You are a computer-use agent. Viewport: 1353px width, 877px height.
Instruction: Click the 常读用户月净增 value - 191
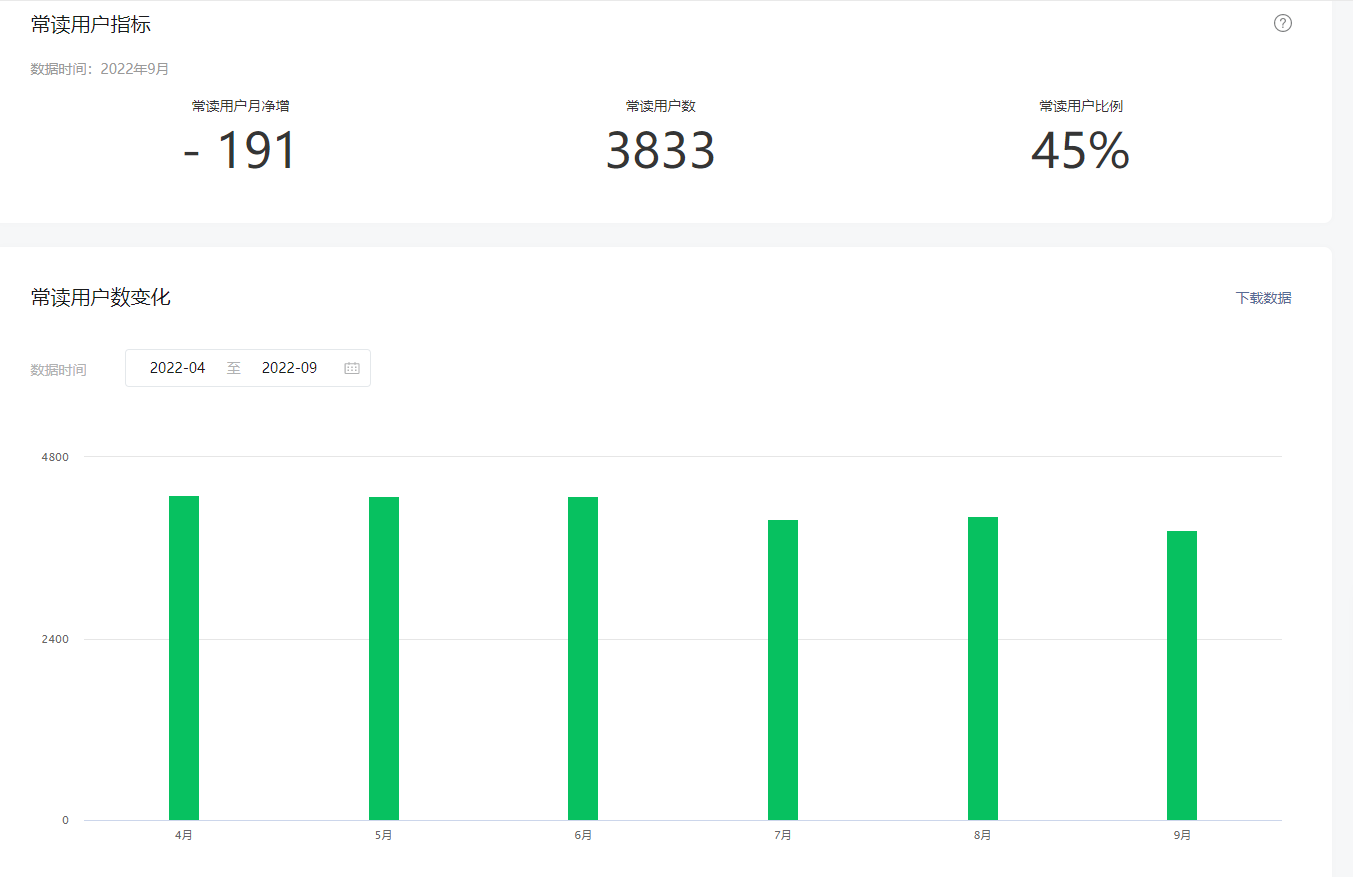[x=241, y=151]
